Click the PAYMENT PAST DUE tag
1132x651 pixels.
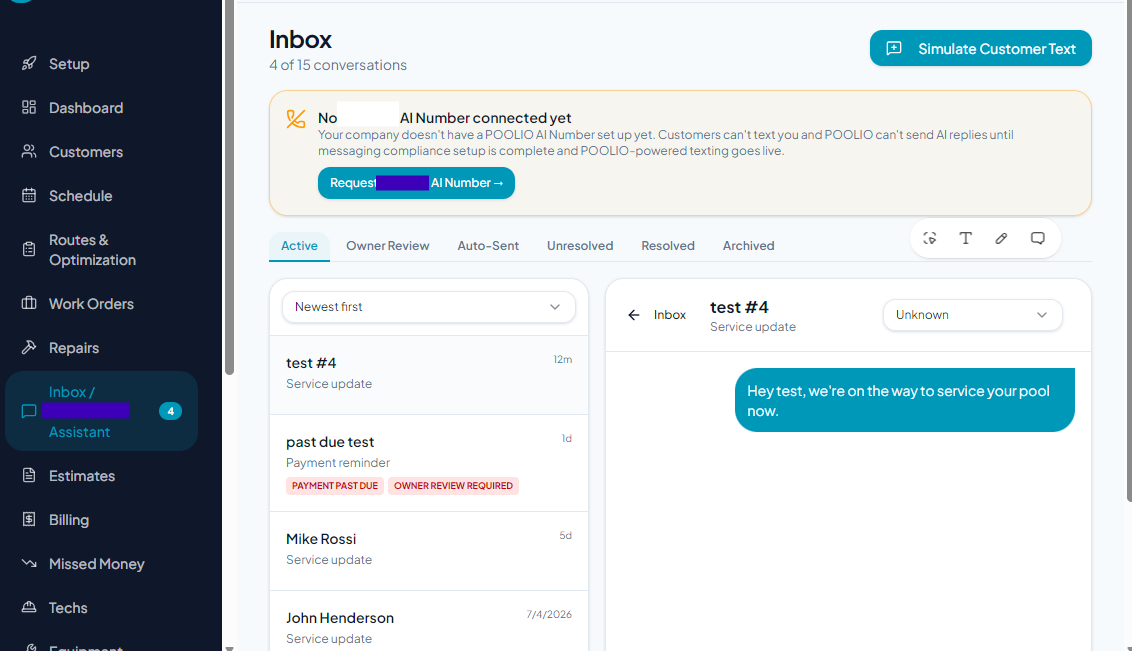335,486
